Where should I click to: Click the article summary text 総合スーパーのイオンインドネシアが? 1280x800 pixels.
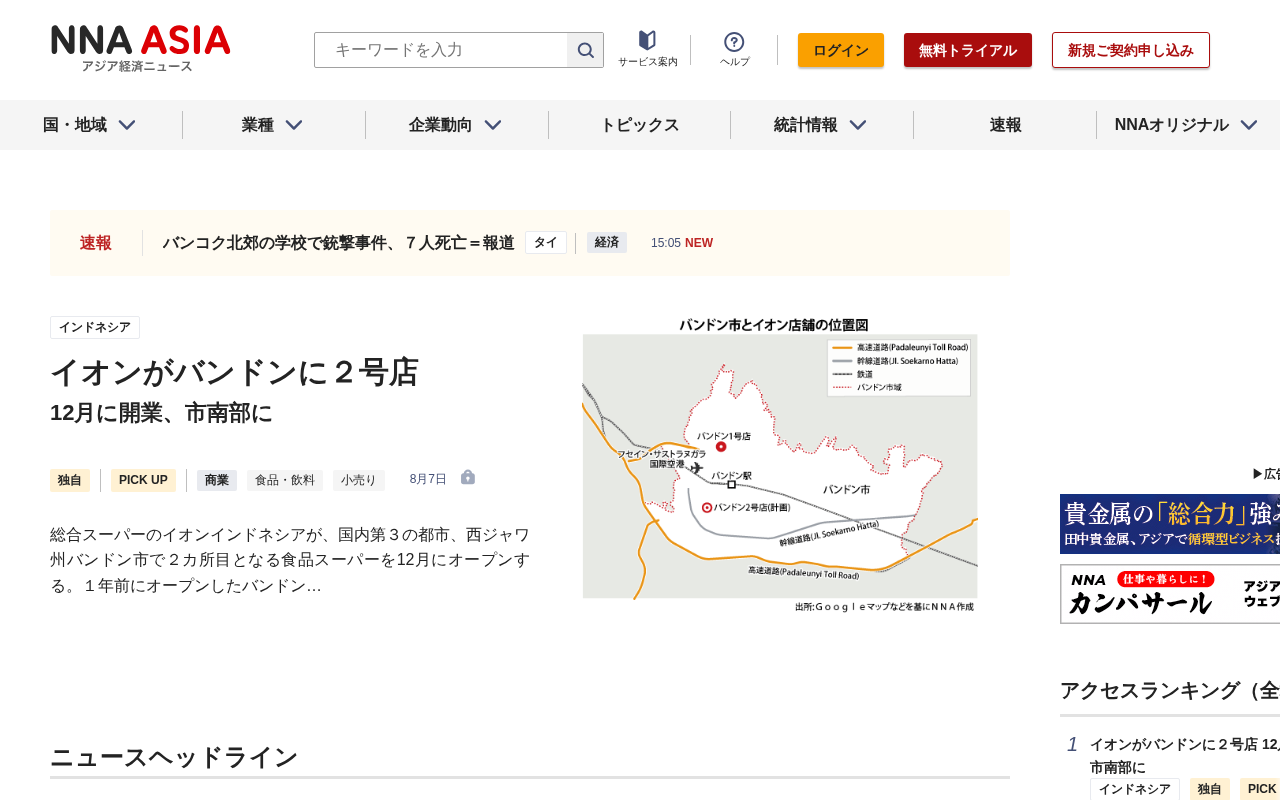pos(290,560)
